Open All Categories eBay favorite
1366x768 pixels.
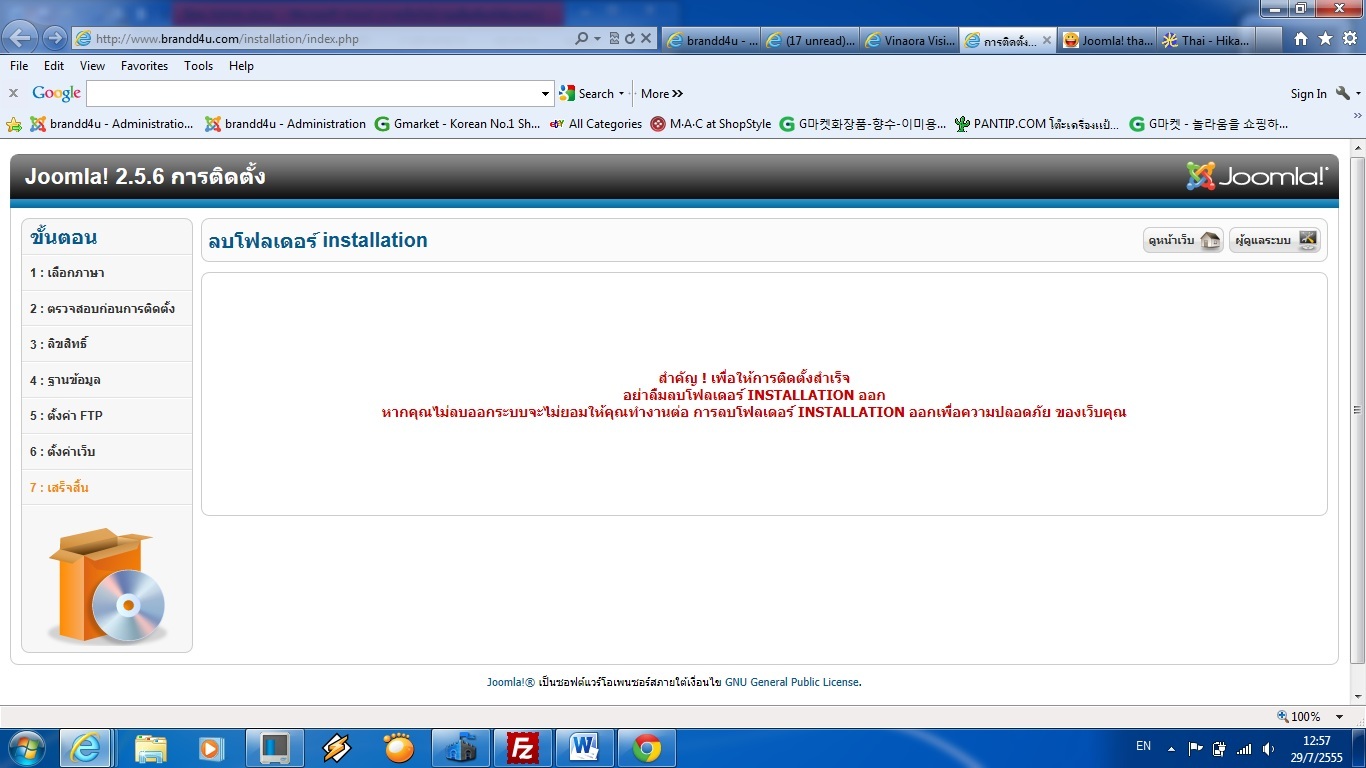[x=596, y=124]
